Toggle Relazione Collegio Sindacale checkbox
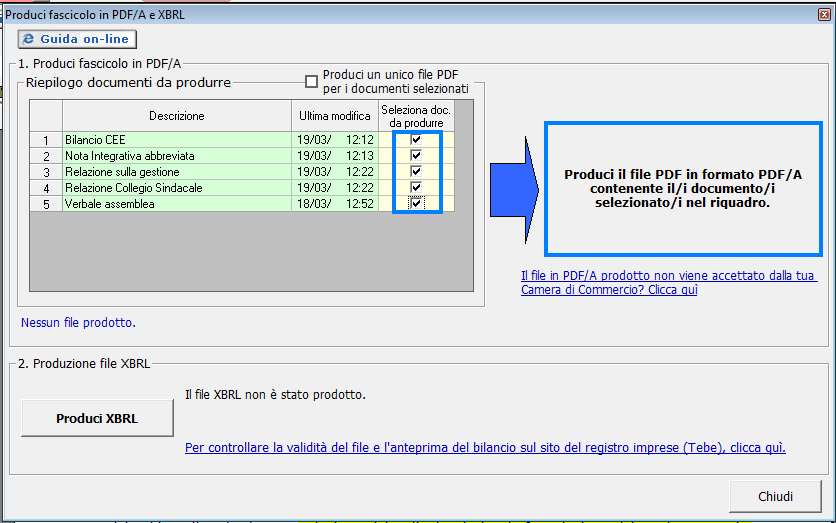Viewport: 836px width, 523px height. (416, 188)
